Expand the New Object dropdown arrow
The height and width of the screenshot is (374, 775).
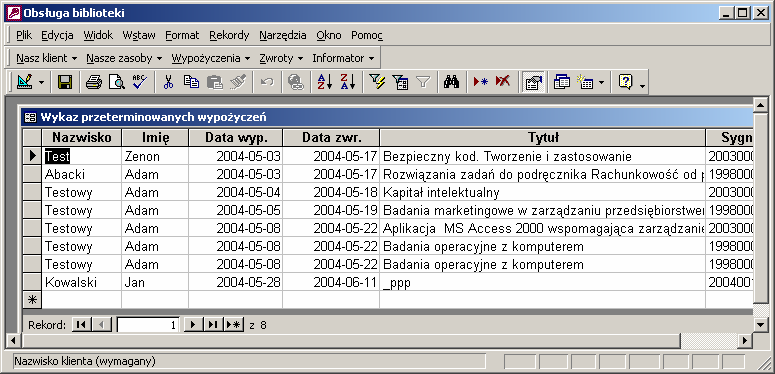coord(601,82)
